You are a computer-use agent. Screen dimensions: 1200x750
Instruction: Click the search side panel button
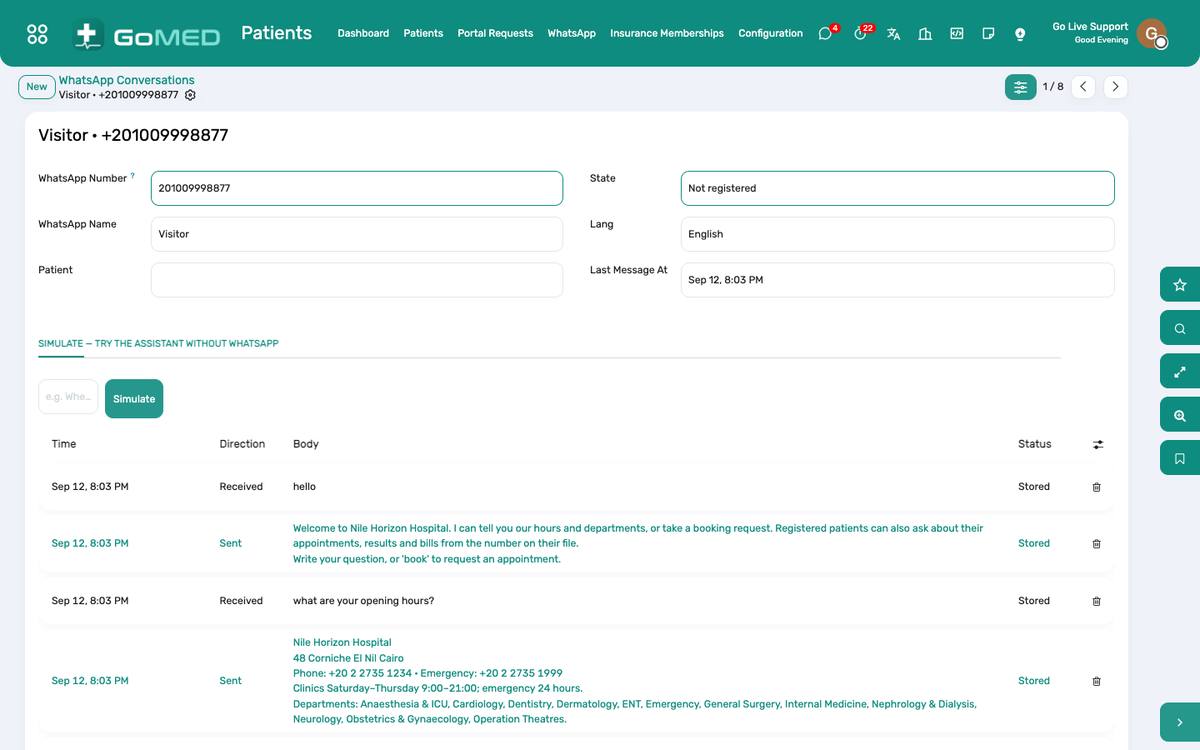tap(1180, 328)
